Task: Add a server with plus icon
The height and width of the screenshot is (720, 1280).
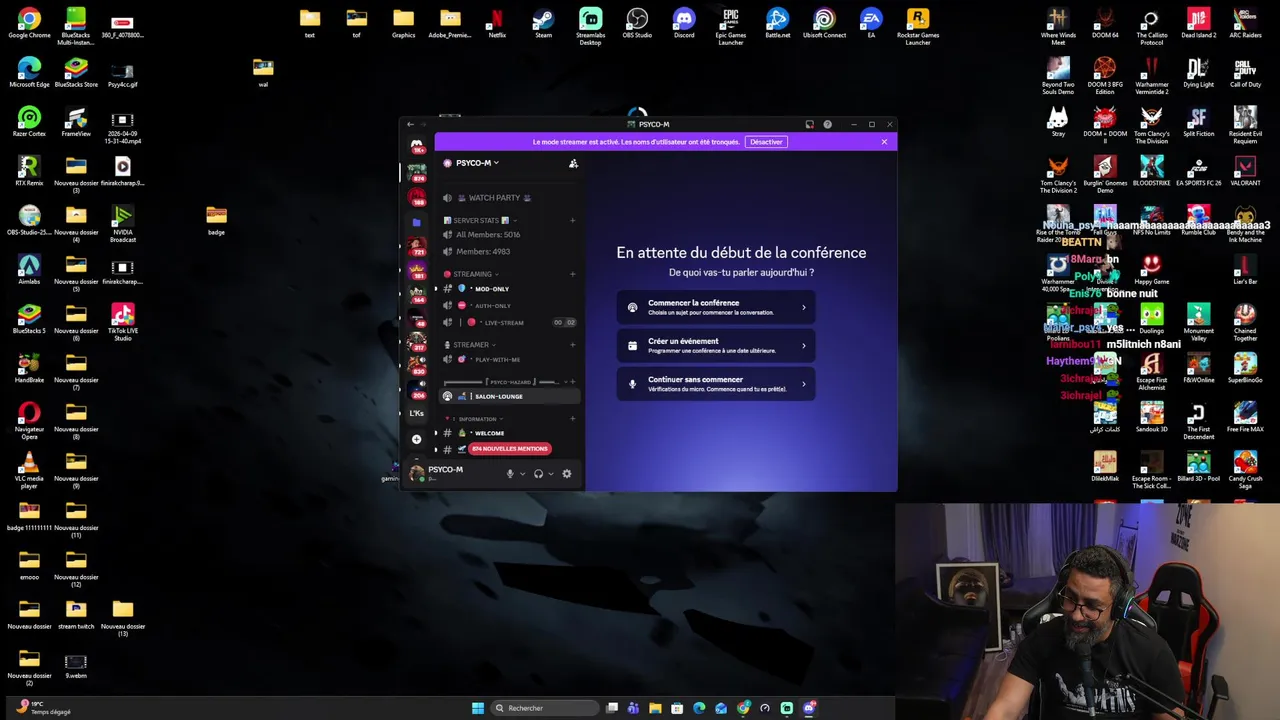Action: point(417,439)
